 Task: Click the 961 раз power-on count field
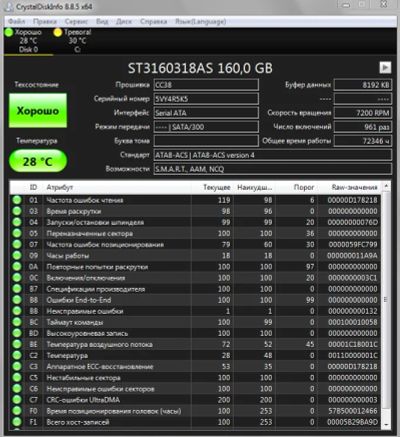363,127
